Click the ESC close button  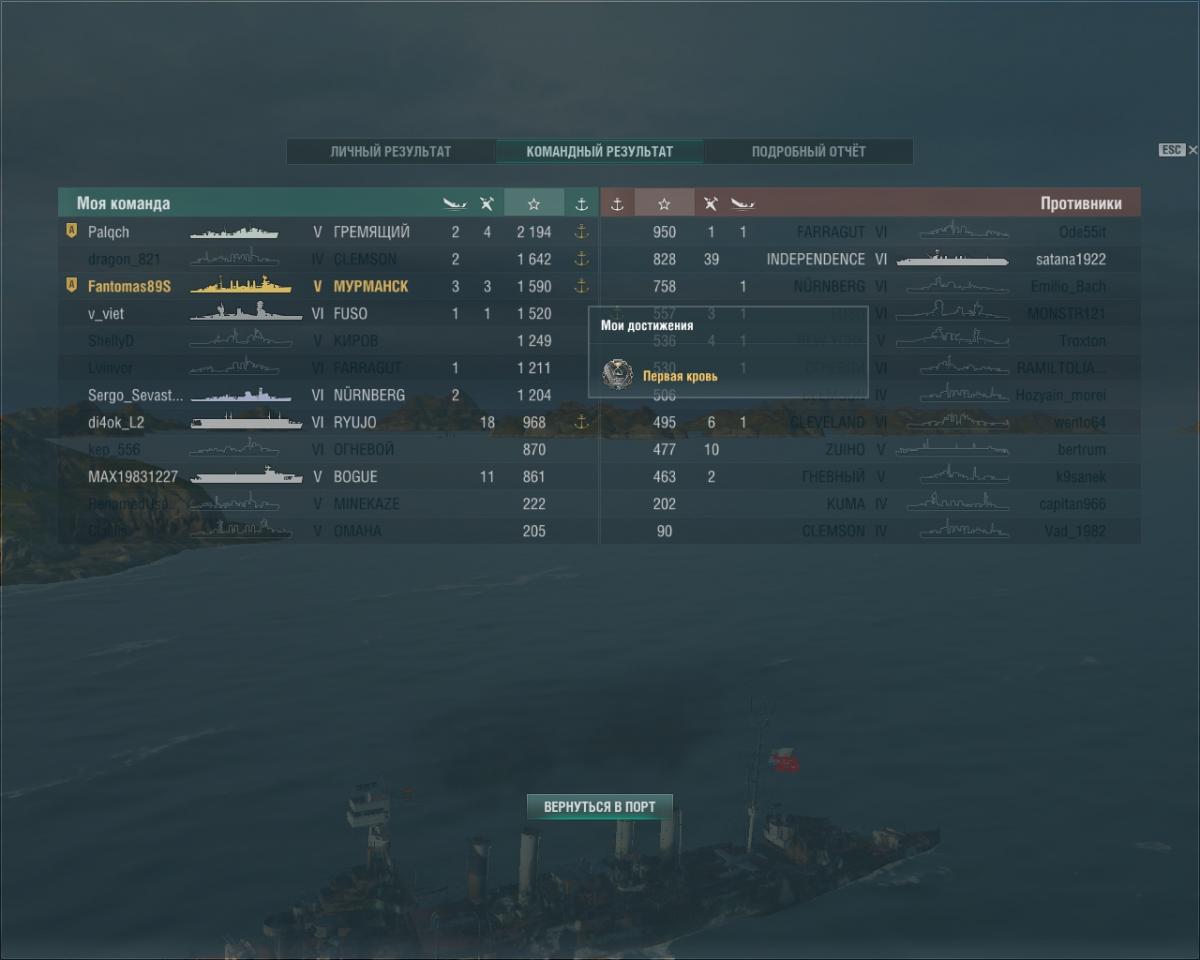pos(1178,150)
